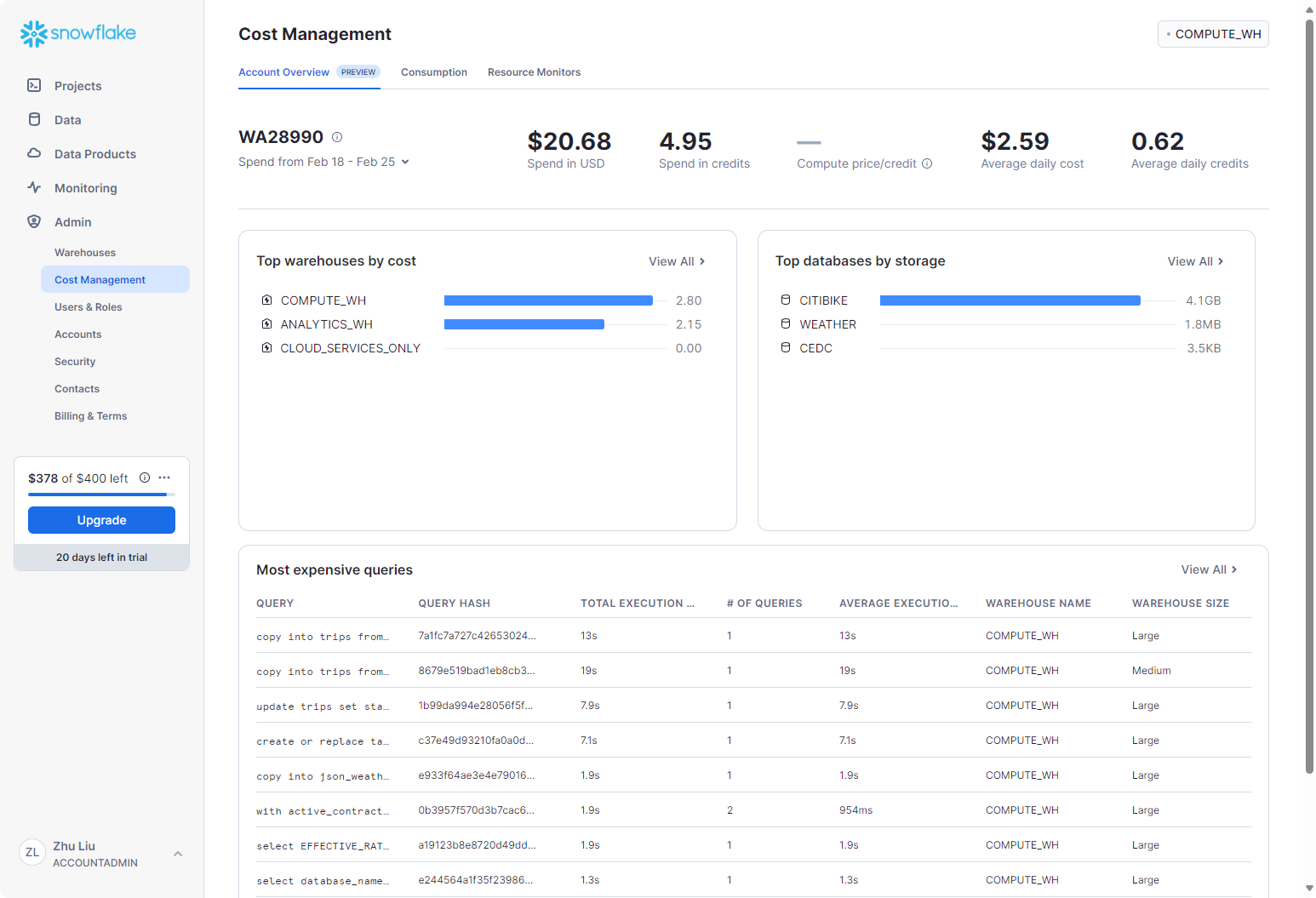Click the Upgrade button
This screenshot has height=898, width=1316.
(x=101, y=520)
